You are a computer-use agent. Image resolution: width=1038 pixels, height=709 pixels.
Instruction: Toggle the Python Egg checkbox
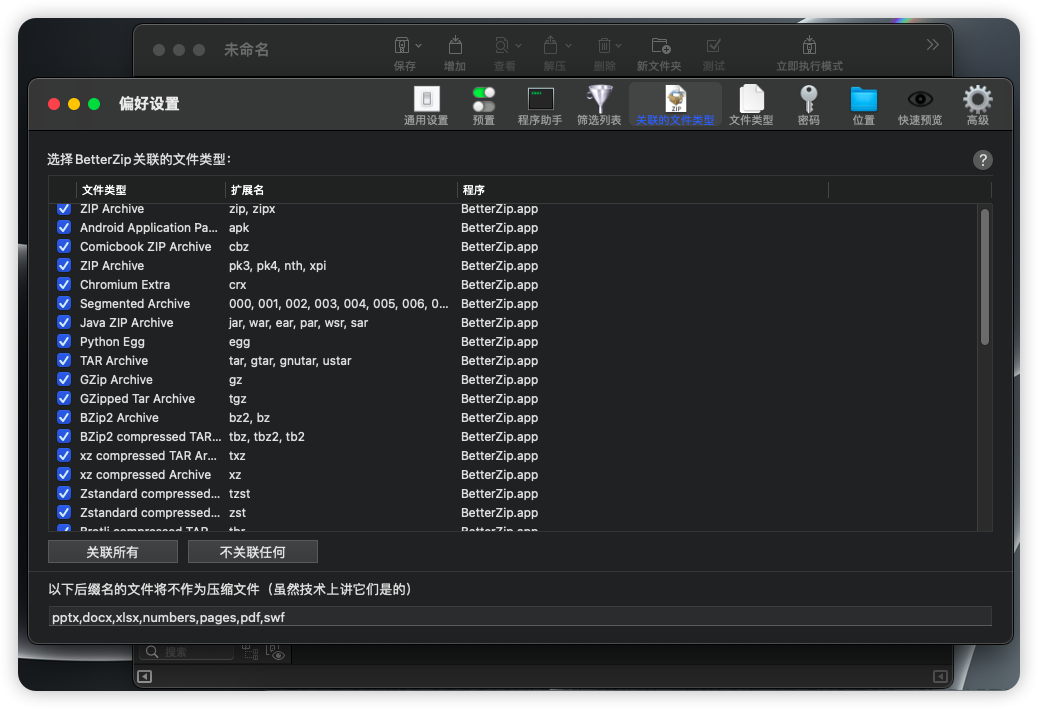pyautogui.click(x=64, y=342)
